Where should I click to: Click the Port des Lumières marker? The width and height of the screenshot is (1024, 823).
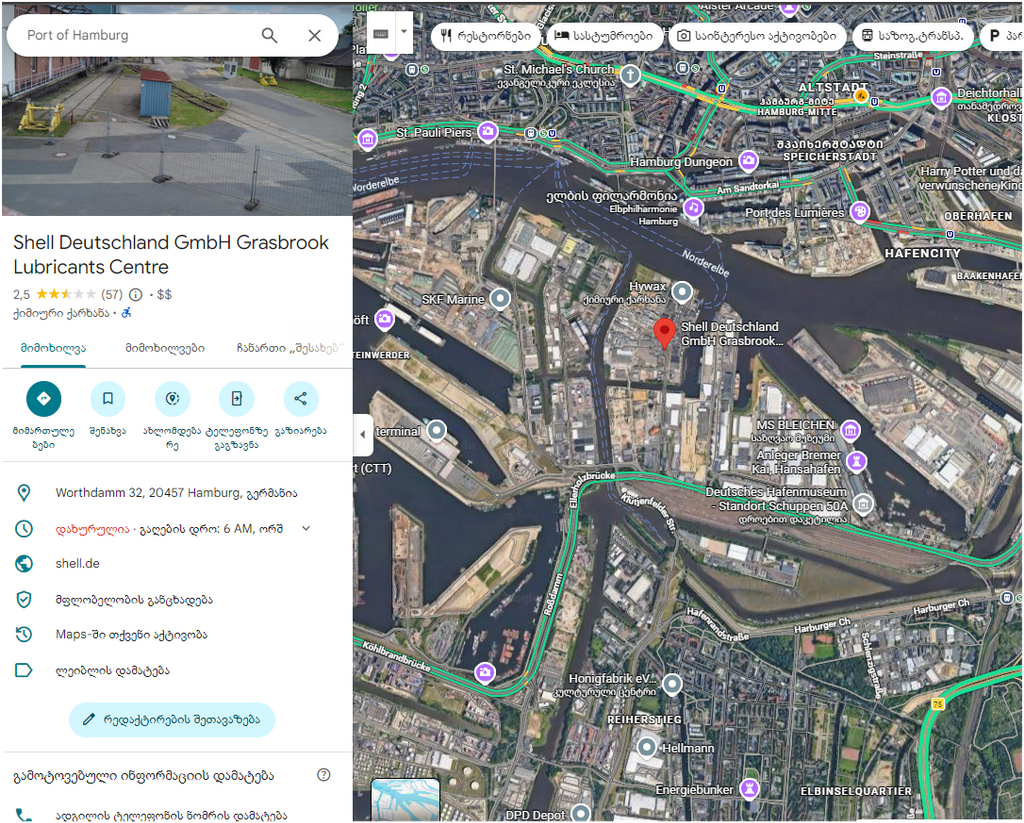click(x=860, y=211)
